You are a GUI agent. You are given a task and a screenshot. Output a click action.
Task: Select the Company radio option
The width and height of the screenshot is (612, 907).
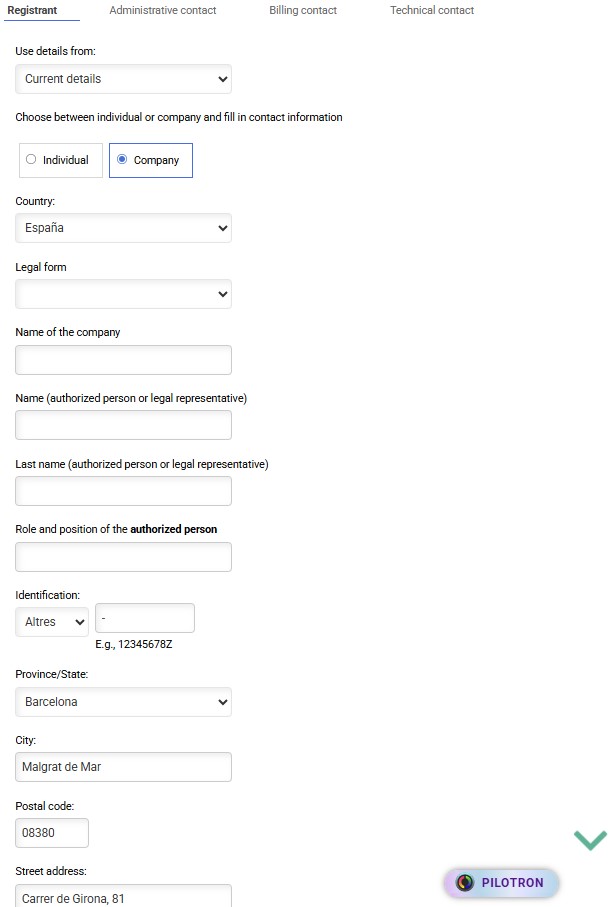pyautogui.click(x=123, y=160)
